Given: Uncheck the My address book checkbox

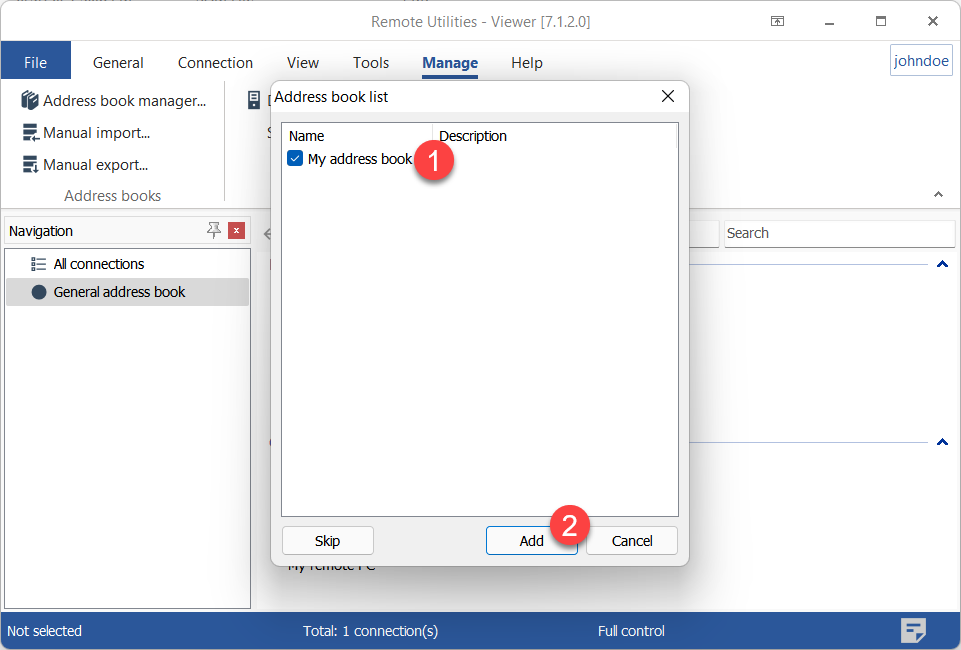Looking at the screenshot, I should (x=295, y=159).
